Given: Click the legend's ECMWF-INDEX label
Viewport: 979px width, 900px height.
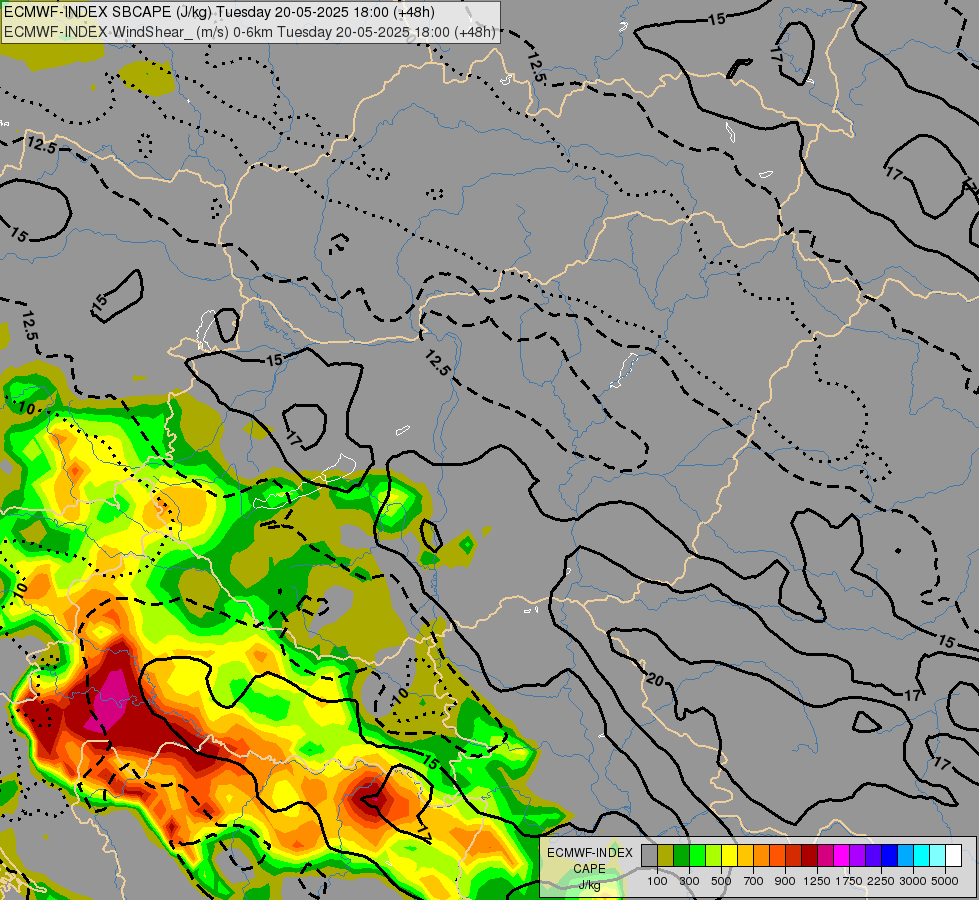Looking at the screenshot, I should point(590,853).
